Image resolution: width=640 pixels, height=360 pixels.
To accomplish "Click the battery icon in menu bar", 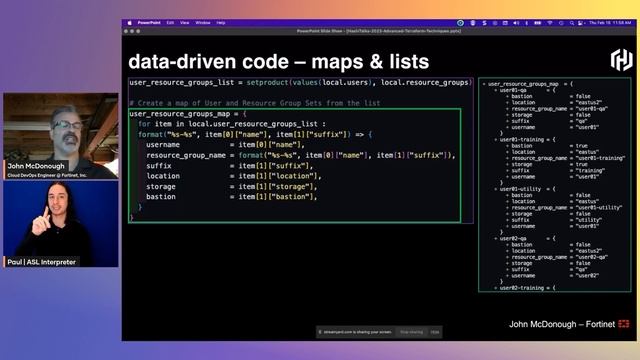I will pyautogui.click(x=538, y=23).
